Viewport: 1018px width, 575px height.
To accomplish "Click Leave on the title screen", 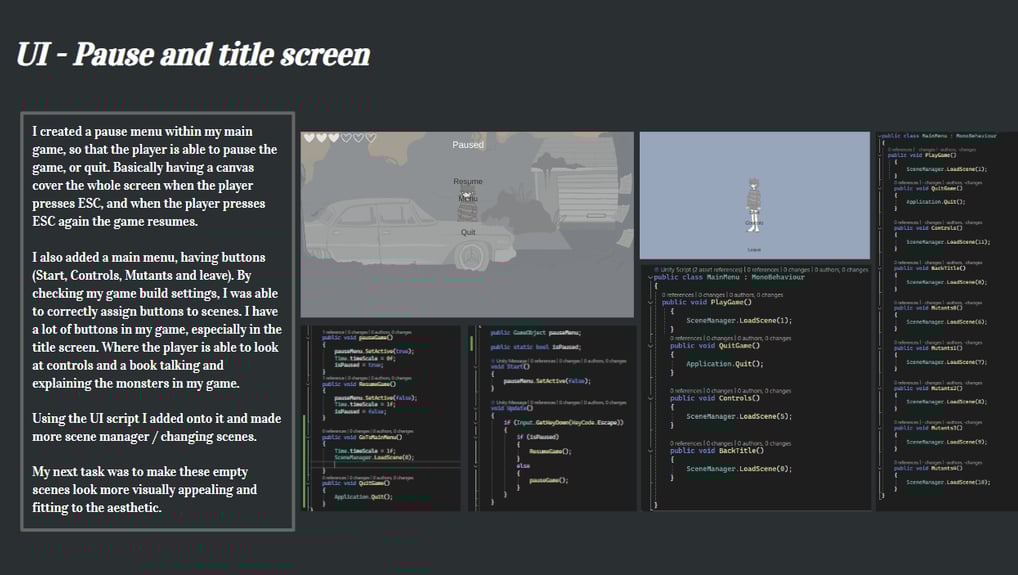I will (754, 250).
